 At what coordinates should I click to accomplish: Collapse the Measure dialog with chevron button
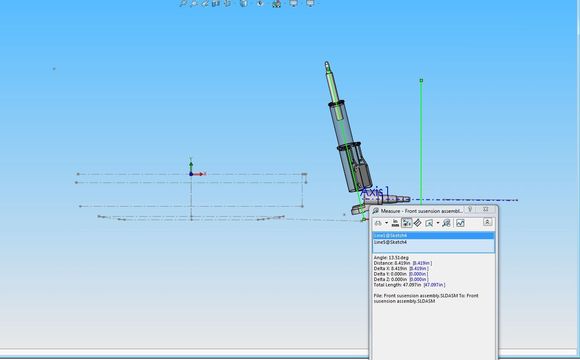click(488, 222)
